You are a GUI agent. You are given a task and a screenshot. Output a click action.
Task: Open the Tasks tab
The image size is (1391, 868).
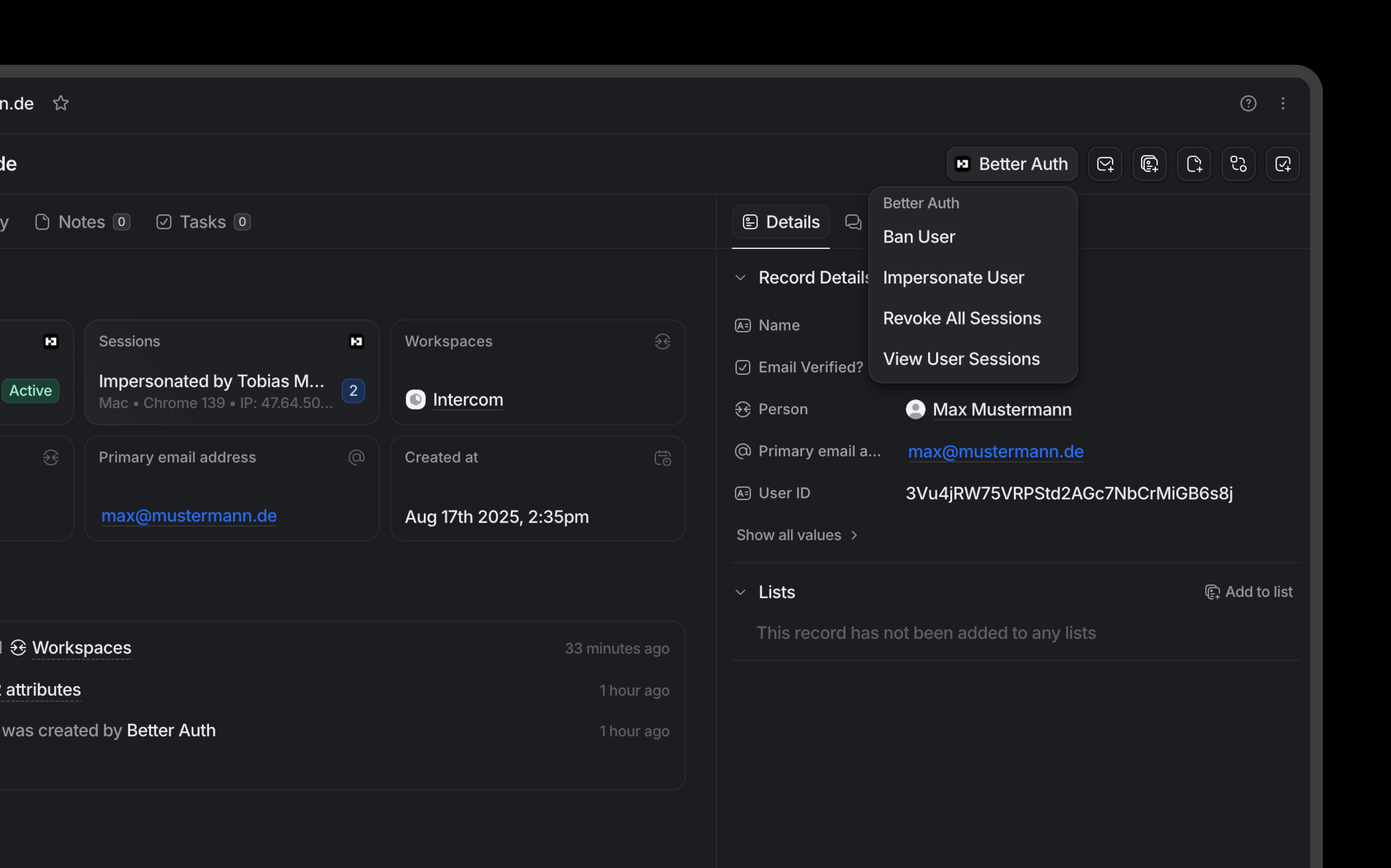[202, 222]
